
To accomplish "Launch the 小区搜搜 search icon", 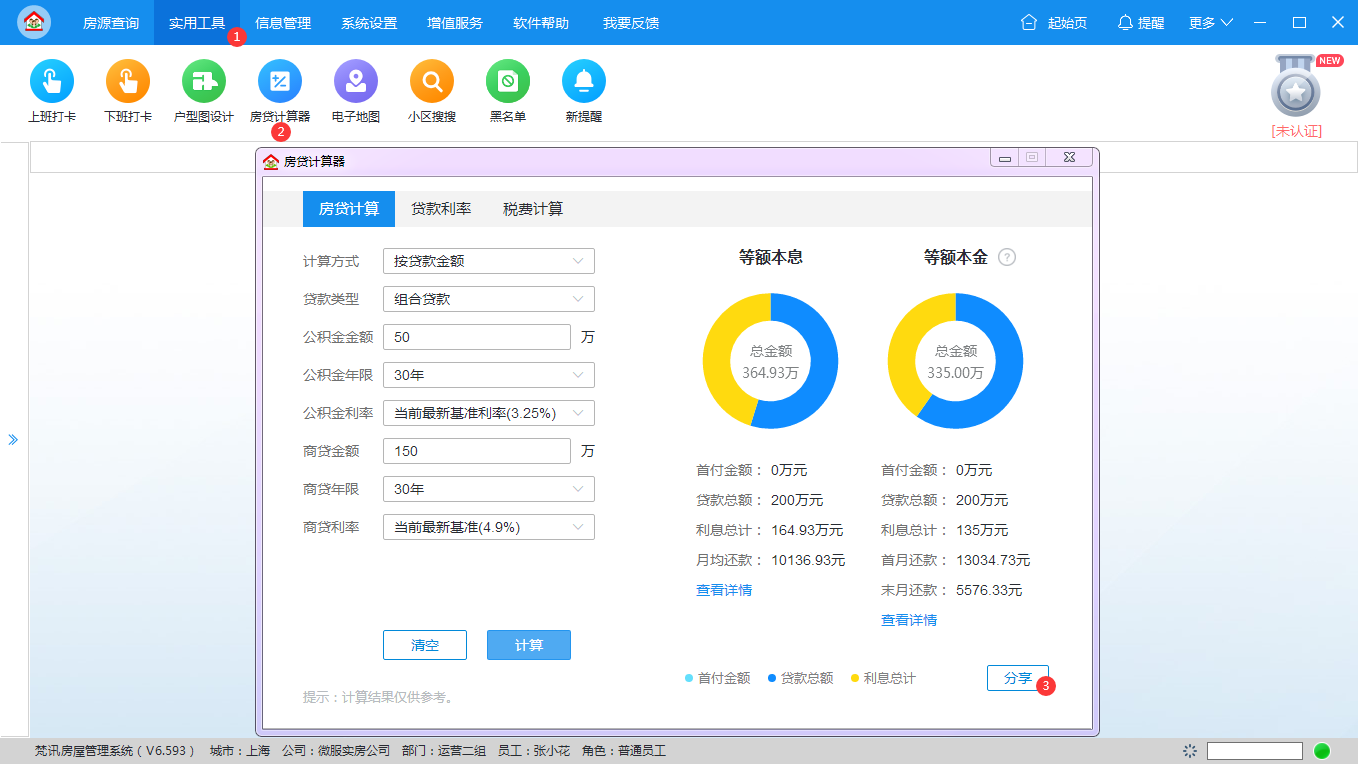I will 432,82.
